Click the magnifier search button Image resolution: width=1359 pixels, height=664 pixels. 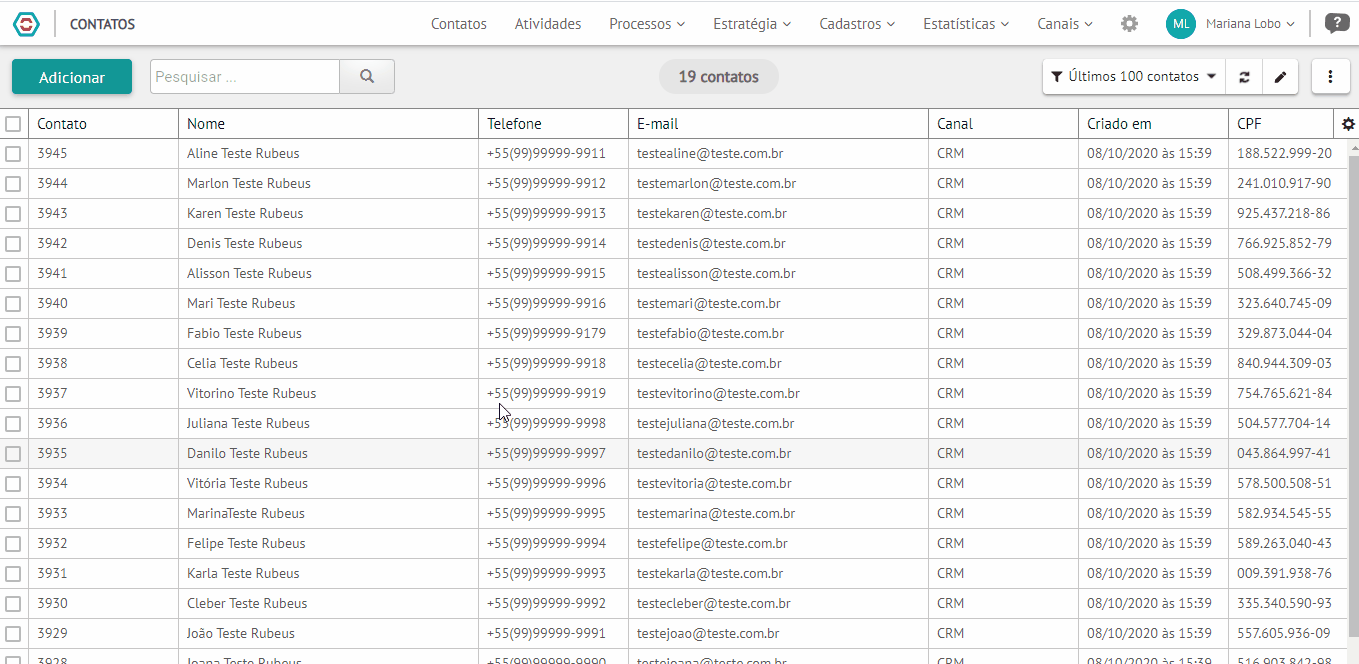pyautogui.click(x=367, y=76)
